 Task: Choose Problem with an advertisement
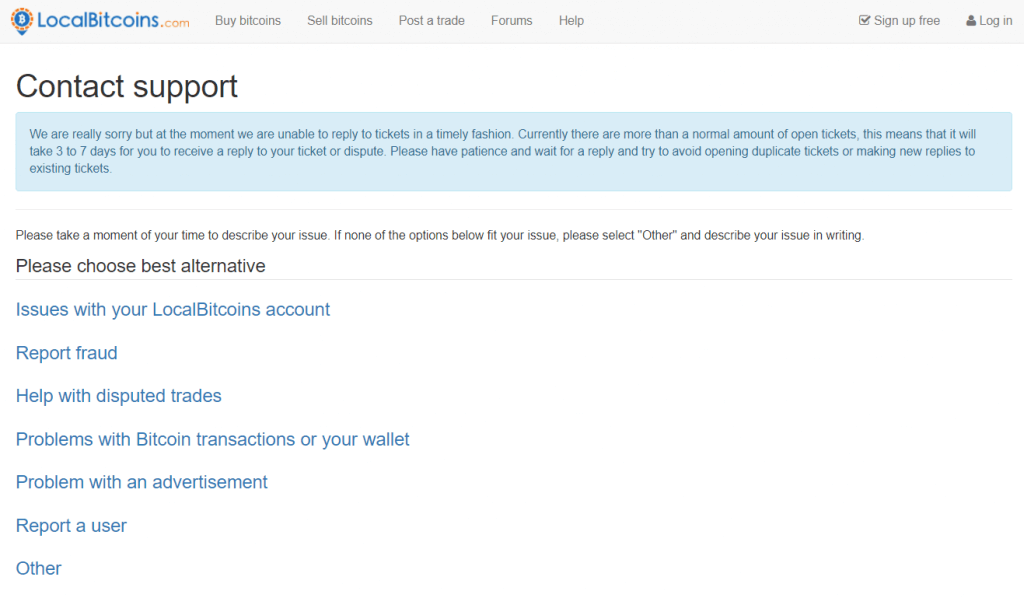(x=142, y=482)
